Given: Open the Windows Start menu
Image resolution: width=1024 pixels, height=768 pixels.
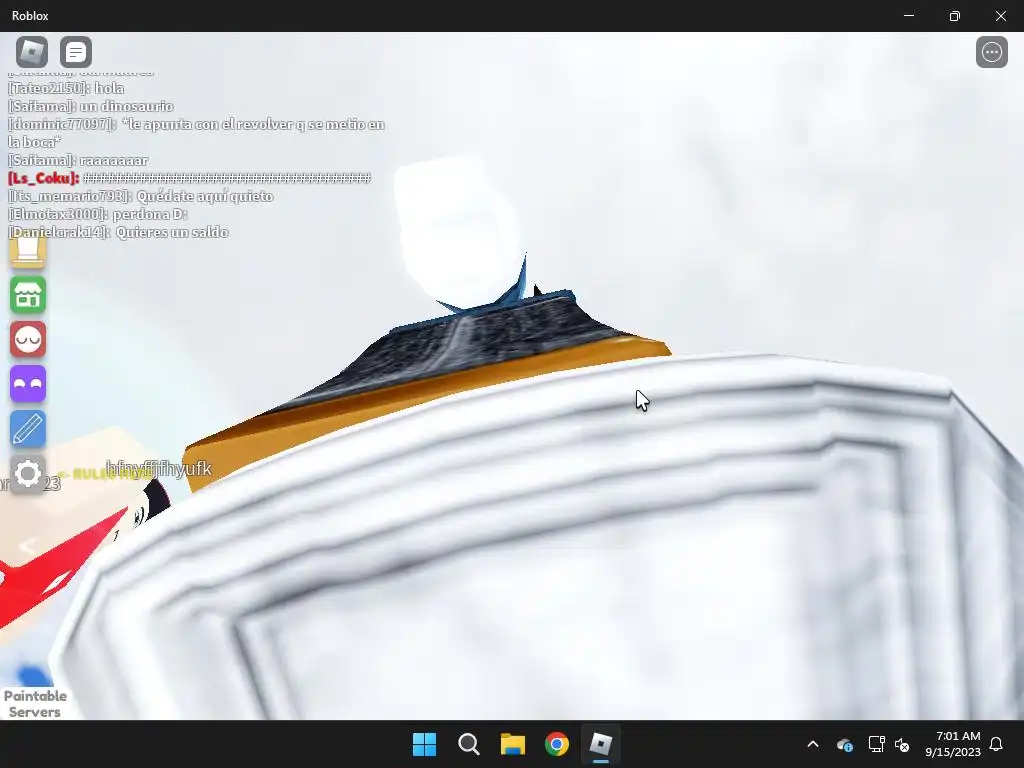Looking at the screenshot, I should [x=424, y=744].
